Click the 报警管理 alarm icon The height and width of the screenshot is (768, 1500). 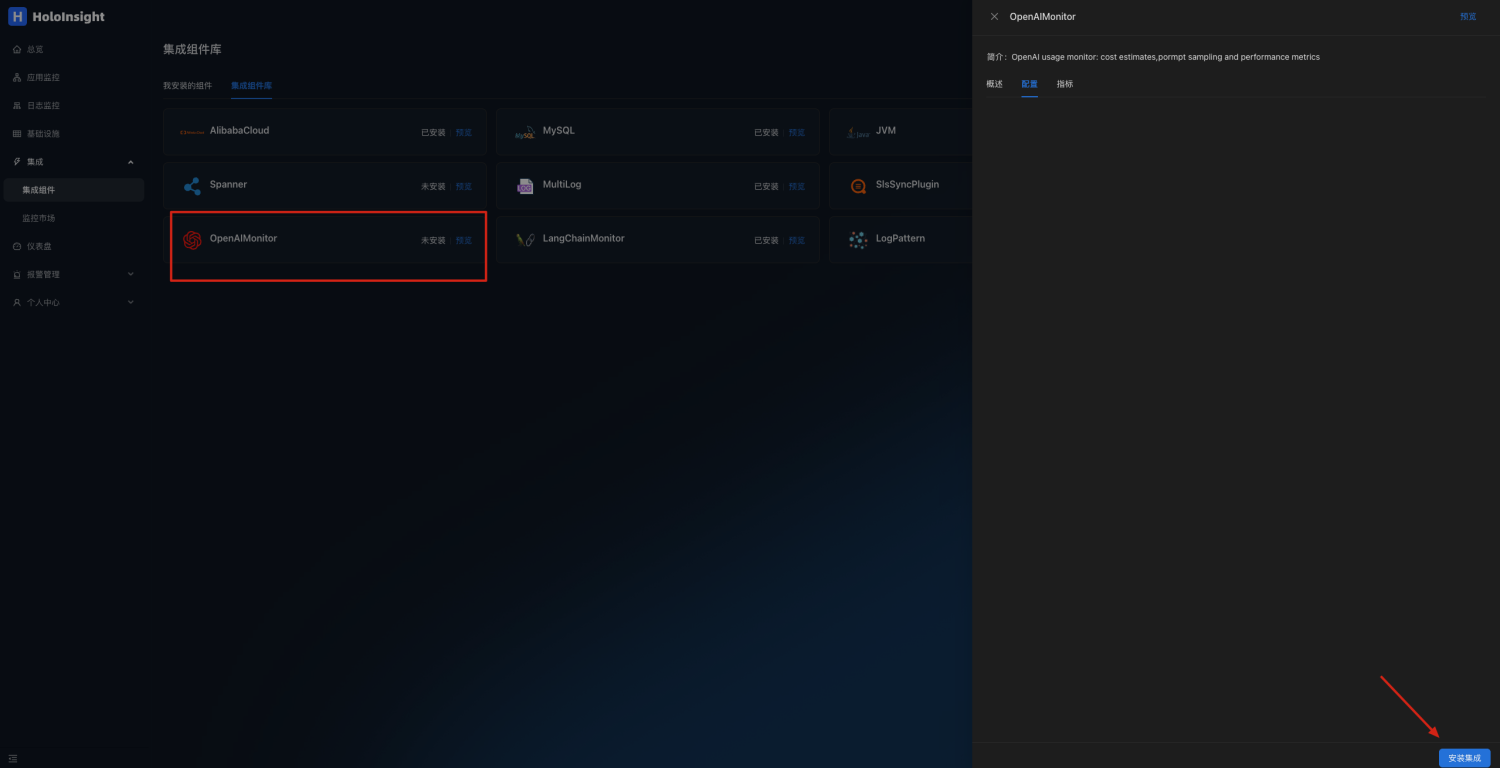(17, 274)
